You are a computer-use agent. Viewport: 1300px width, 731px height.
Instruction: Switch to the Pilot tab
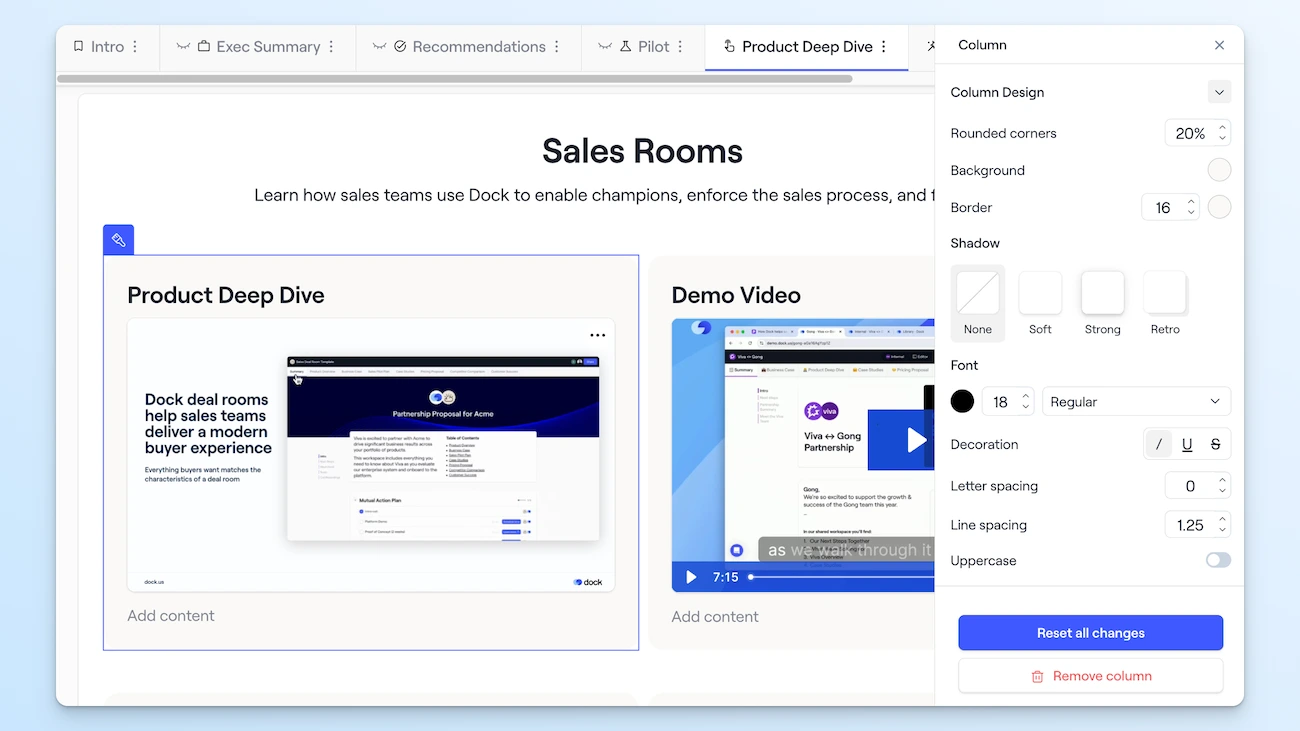coord(654,47)
